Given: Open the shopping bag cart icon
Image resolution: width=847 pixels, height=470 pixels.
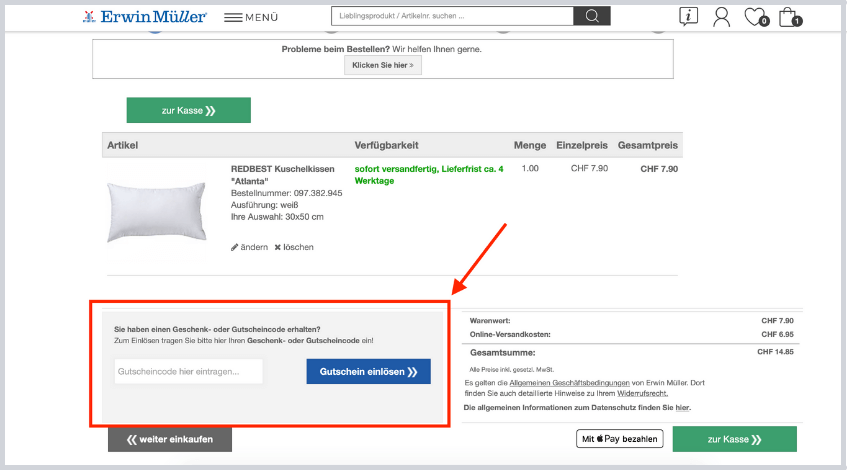Looking at the screenshot, I should tap(790, 17).
